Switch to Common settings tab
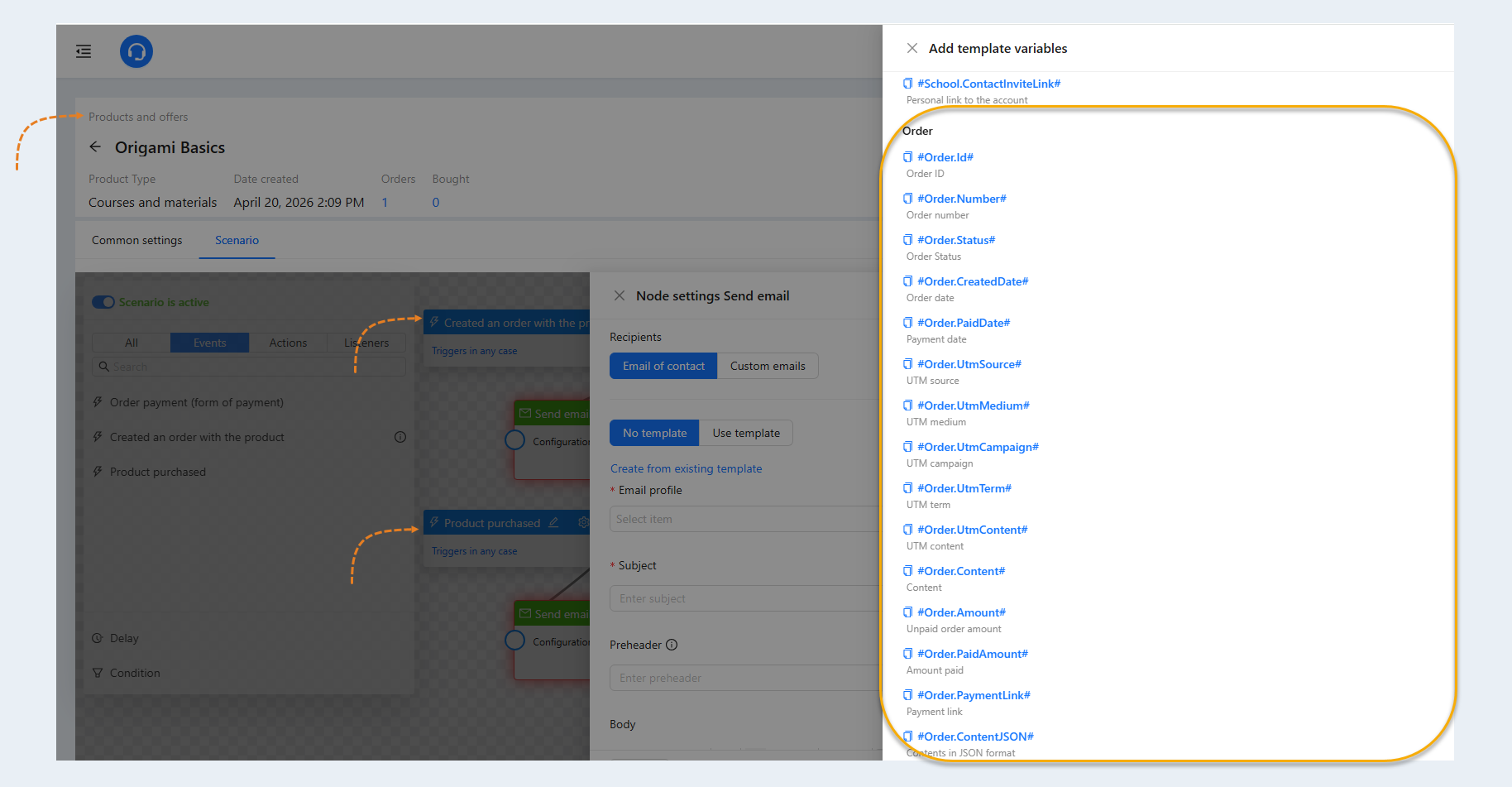 click(137, 240)
